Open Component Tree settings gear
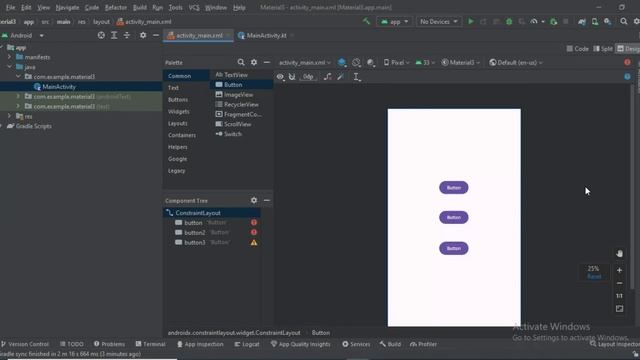 coord(254,200)
